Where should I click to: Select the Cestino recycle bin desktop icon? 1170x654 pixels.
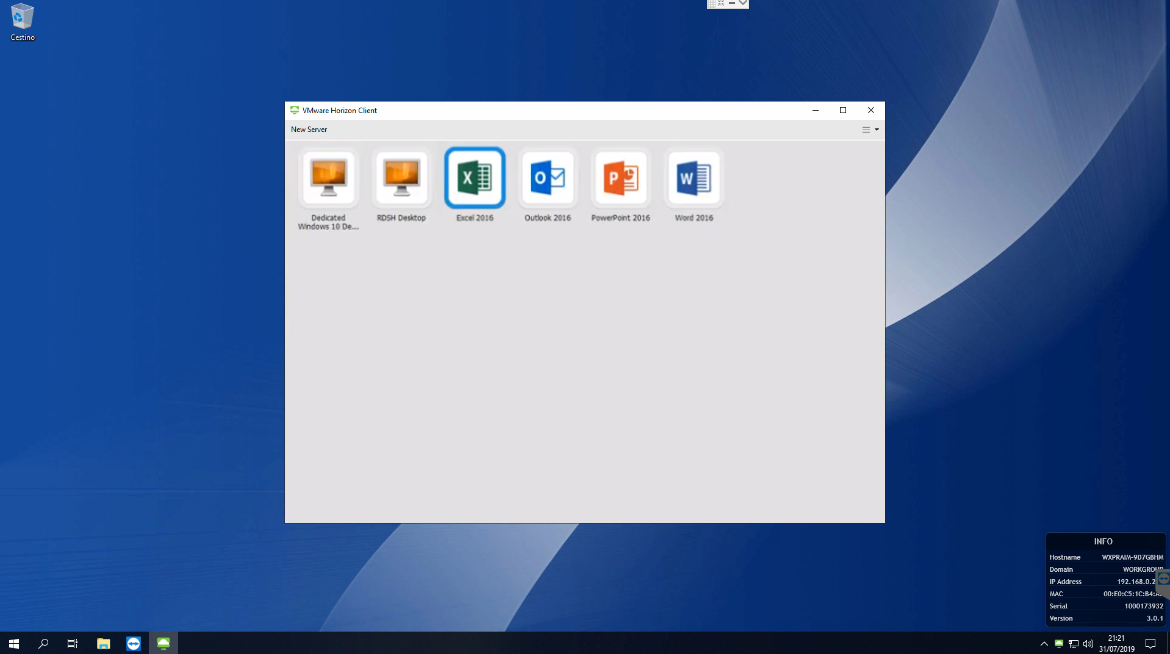click(x=22, y=22)
